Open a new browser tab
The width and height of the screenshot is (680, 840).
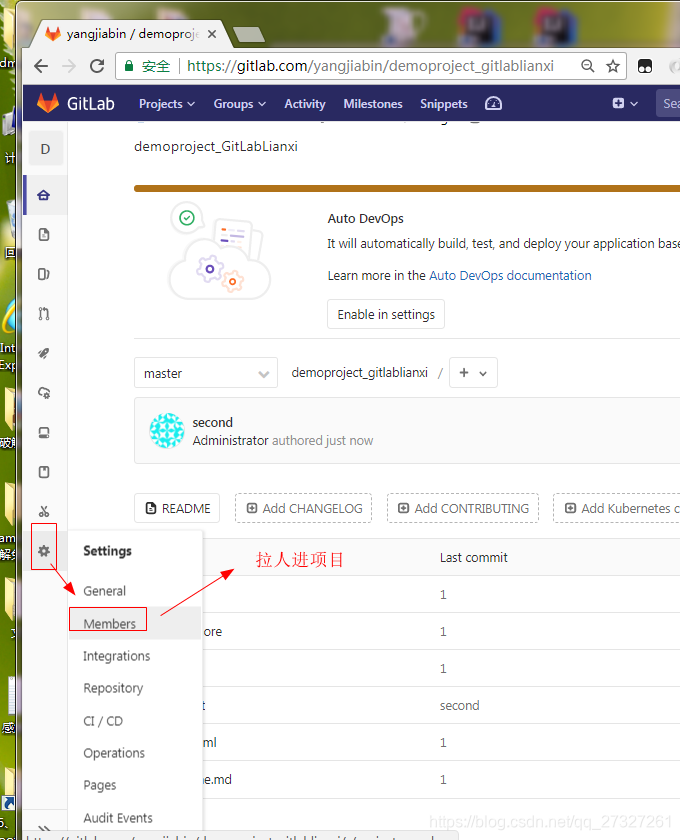click(x=249, y=35)
